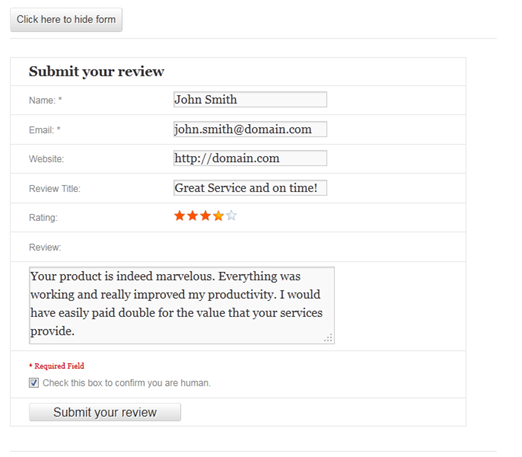Focus the Name field containing John Smith
522x457 pixels.
(250, 99)
